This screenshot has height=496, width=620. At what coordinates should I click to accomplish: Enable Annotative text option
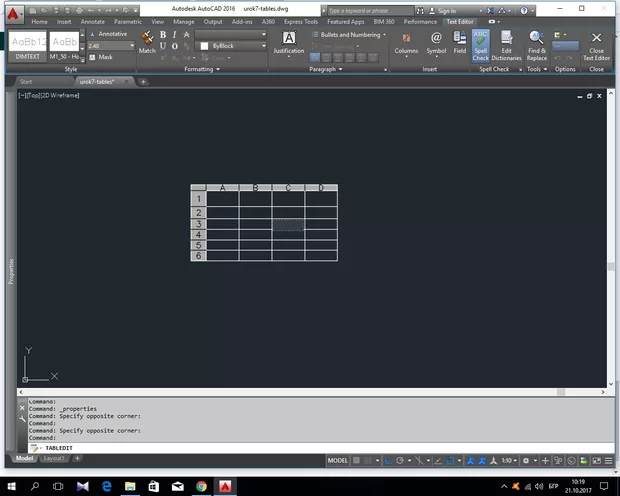click(108, 34)
